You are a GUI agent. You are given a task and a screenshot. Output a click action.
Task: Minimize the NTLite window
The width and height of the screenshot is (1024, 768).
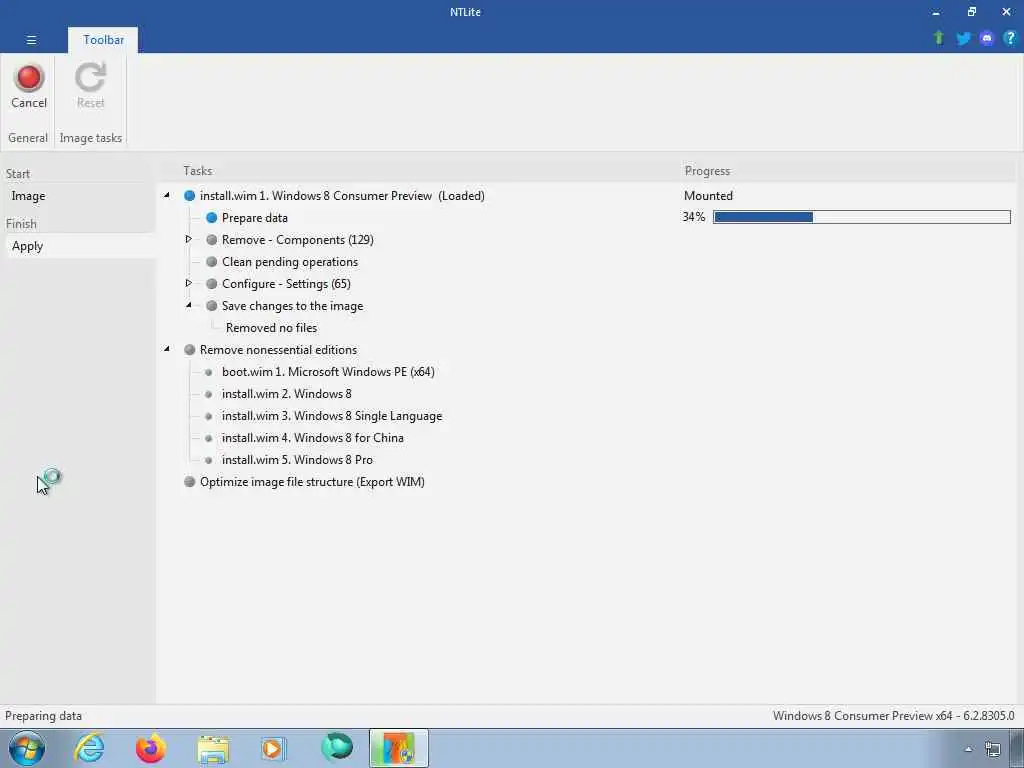(x=936, y=12)
